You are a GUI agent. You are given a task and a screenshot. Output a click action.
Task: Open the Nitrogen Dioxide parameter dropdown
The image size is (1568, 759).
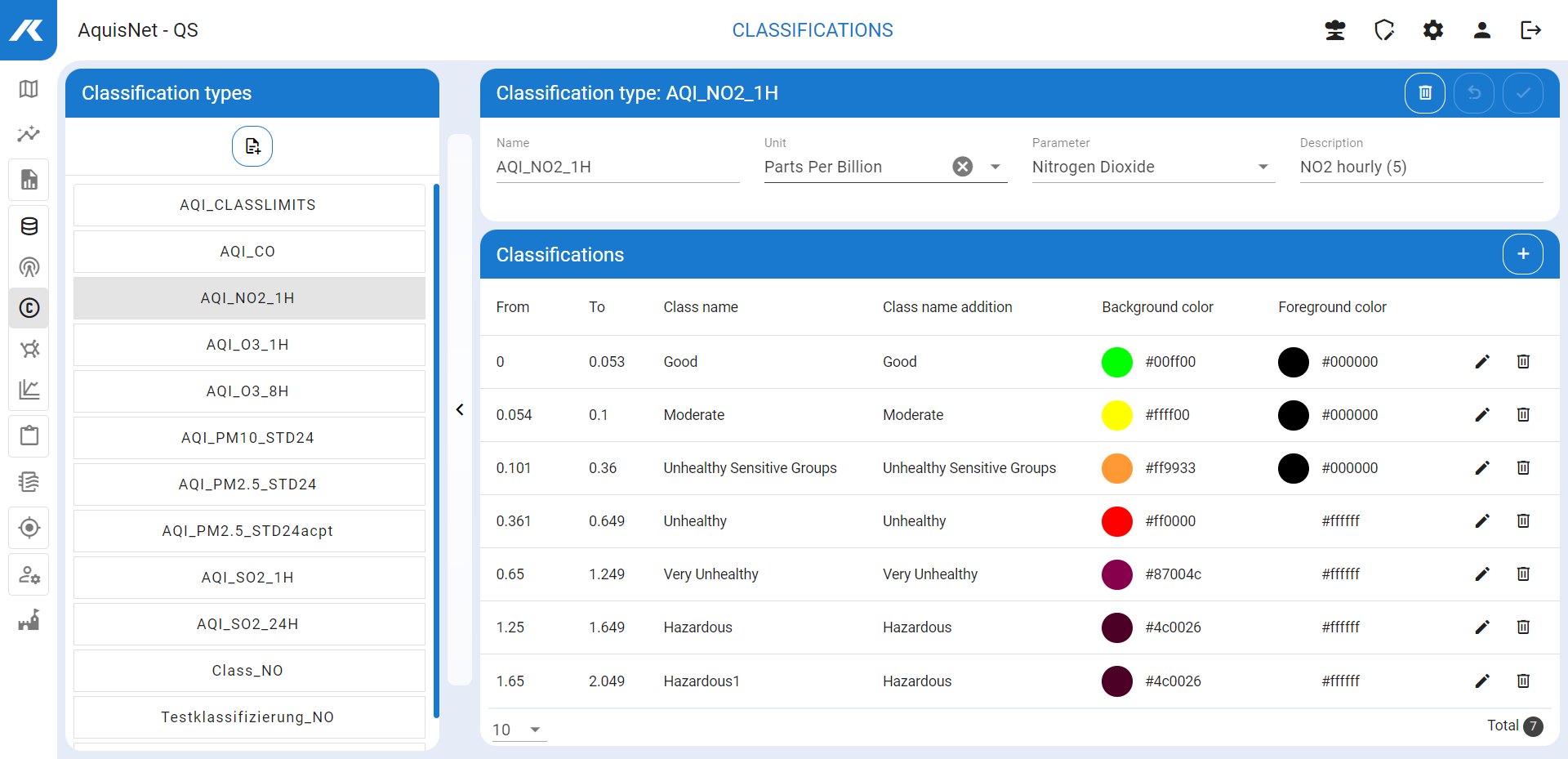point(1263,167)
